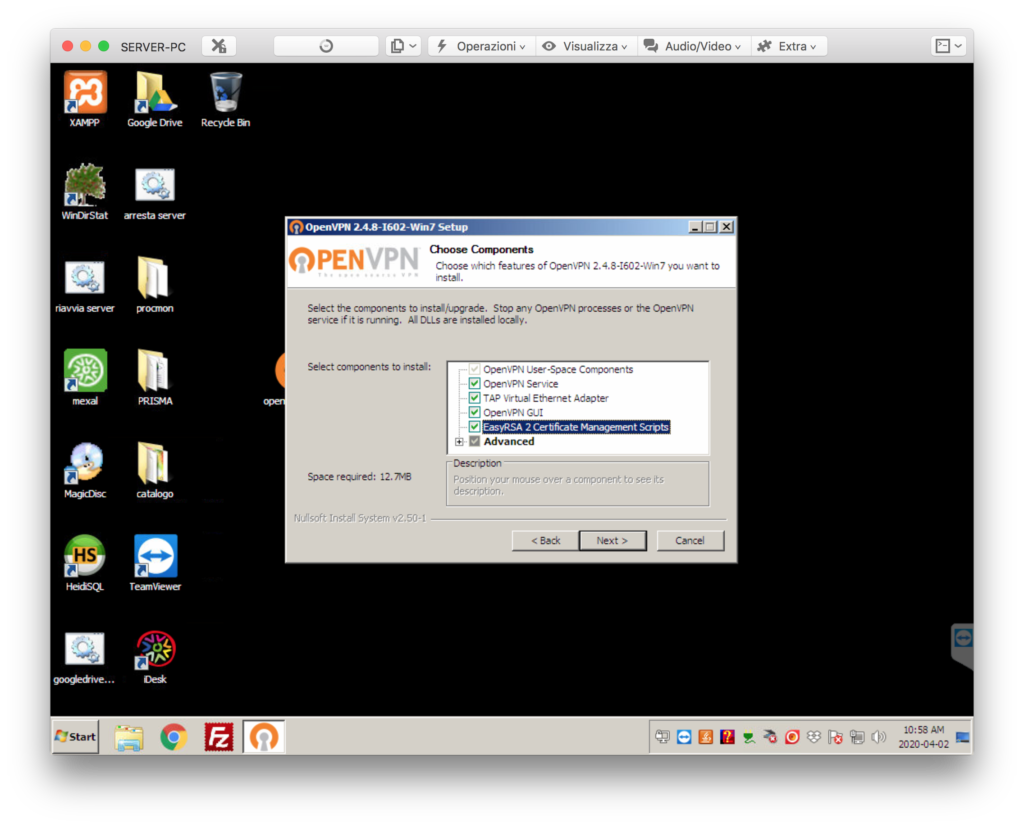Click the Action Center flag tray icon
Screen dimensions: 1024x827
coord(835,738)
